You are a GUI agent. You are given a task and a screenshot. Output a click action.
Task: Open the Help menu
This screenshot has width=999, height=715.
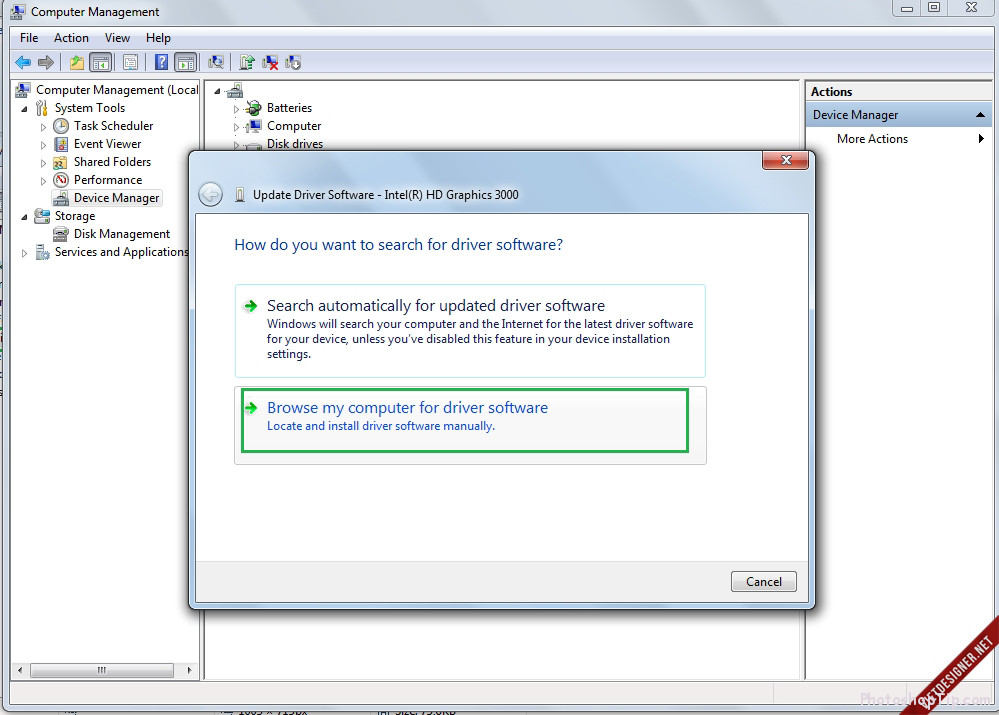(x=158, y=38)
